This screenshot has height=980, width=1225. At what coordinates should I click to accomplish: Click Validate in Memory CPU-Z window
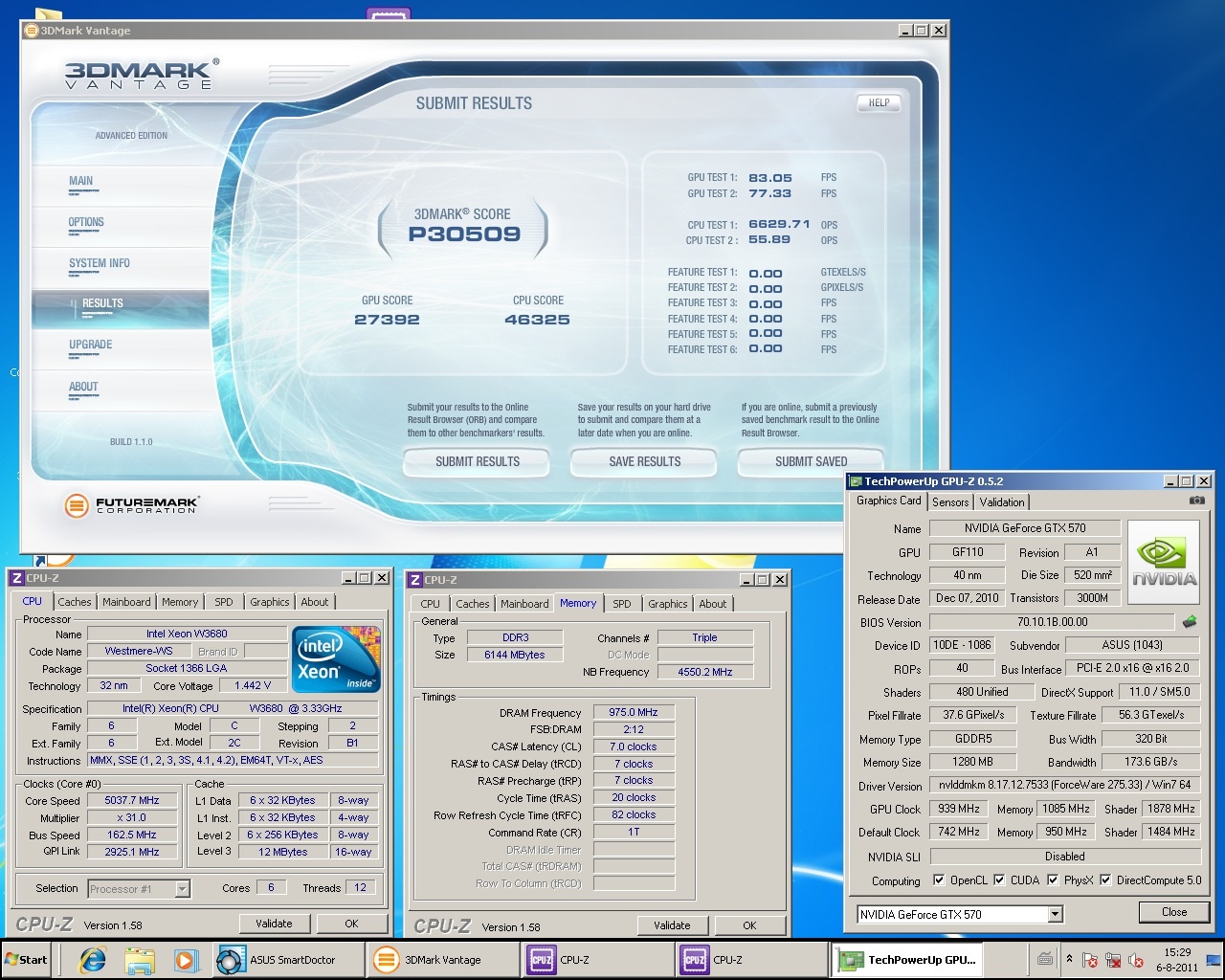point(672,925)
